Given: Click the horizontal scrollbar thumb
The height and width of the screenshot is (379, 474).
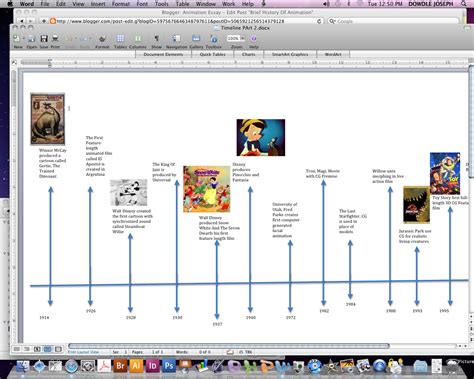Looking at the screenshot, I should click(229, 346).
